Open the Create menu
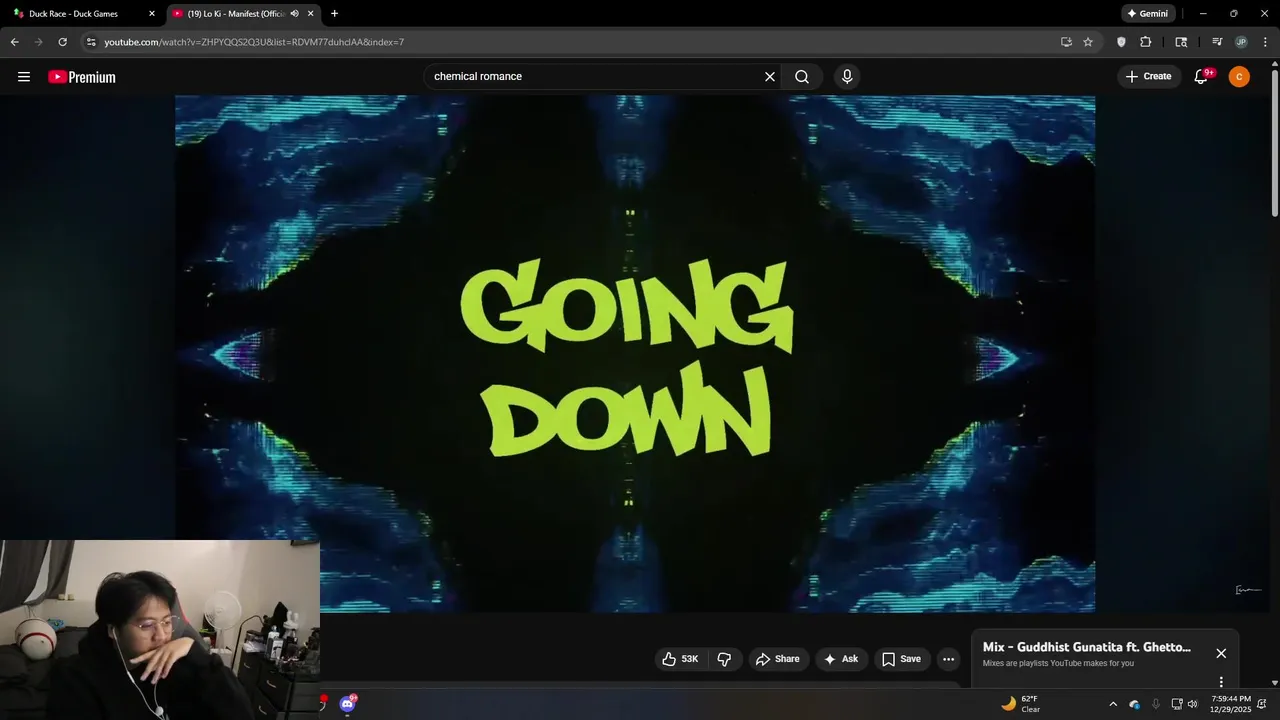Screen dimensions: 1280x720 click(1148, 77)
